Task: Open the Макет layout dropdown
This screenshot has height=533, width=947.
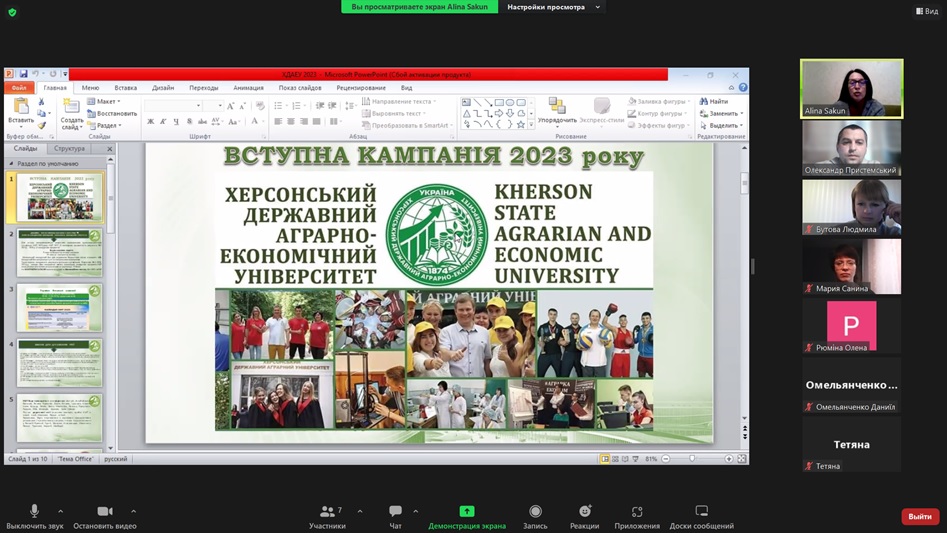Action: pyautogui.click(x=104, y=101)
